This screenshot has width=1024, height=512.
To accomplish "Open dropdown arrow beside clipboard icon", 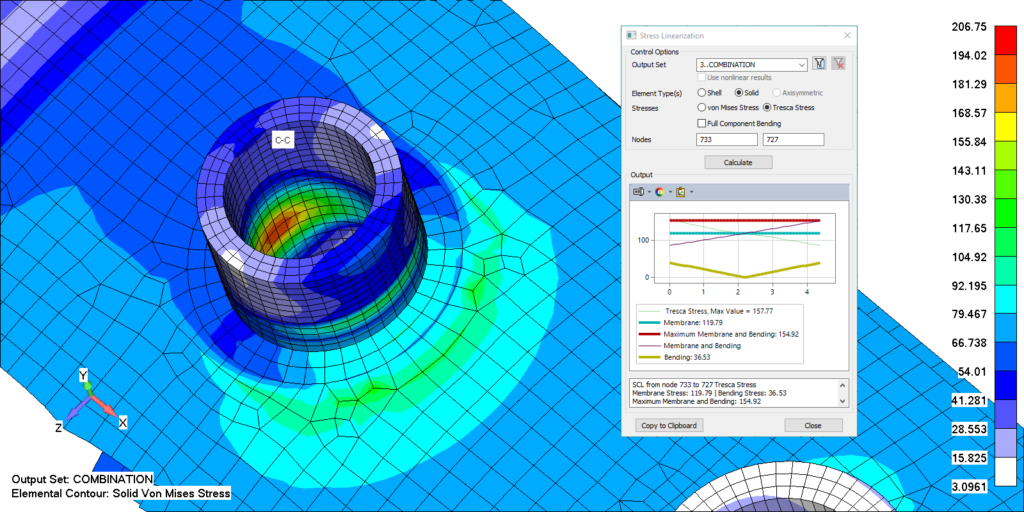I will (691, 192).
